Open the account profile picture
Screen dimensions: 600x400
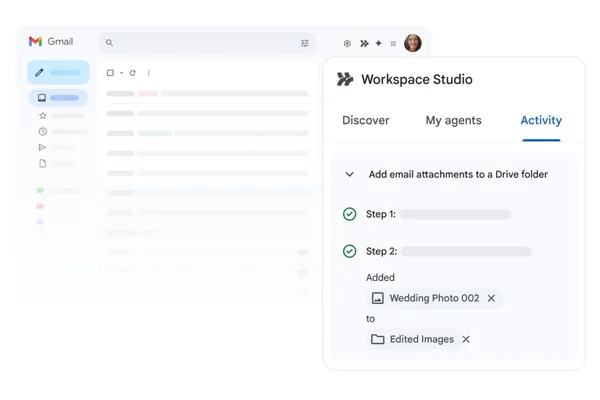tap(412, 43)
